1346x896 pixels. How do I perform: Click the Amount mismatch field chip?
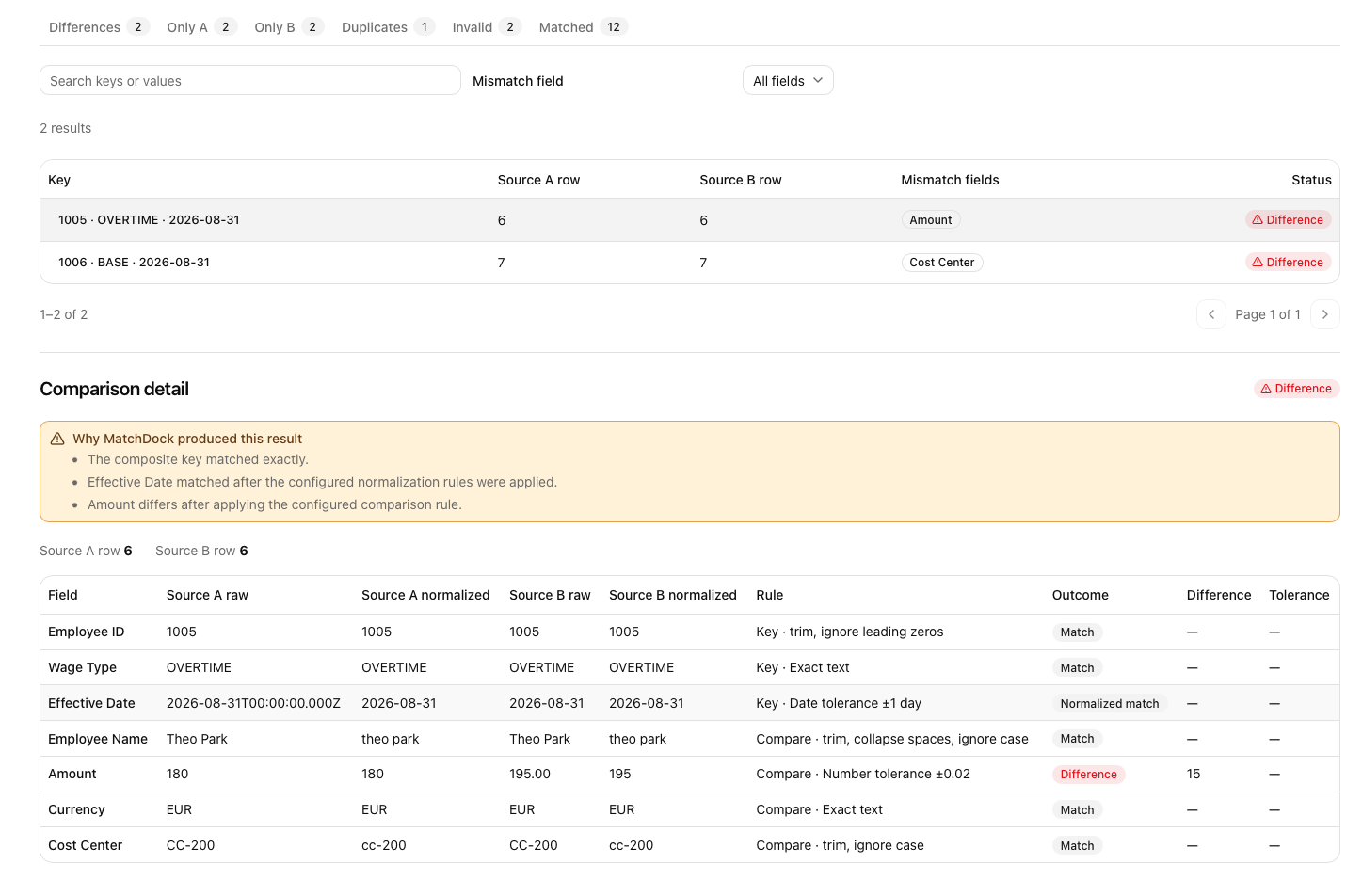(x=930, y=220)
